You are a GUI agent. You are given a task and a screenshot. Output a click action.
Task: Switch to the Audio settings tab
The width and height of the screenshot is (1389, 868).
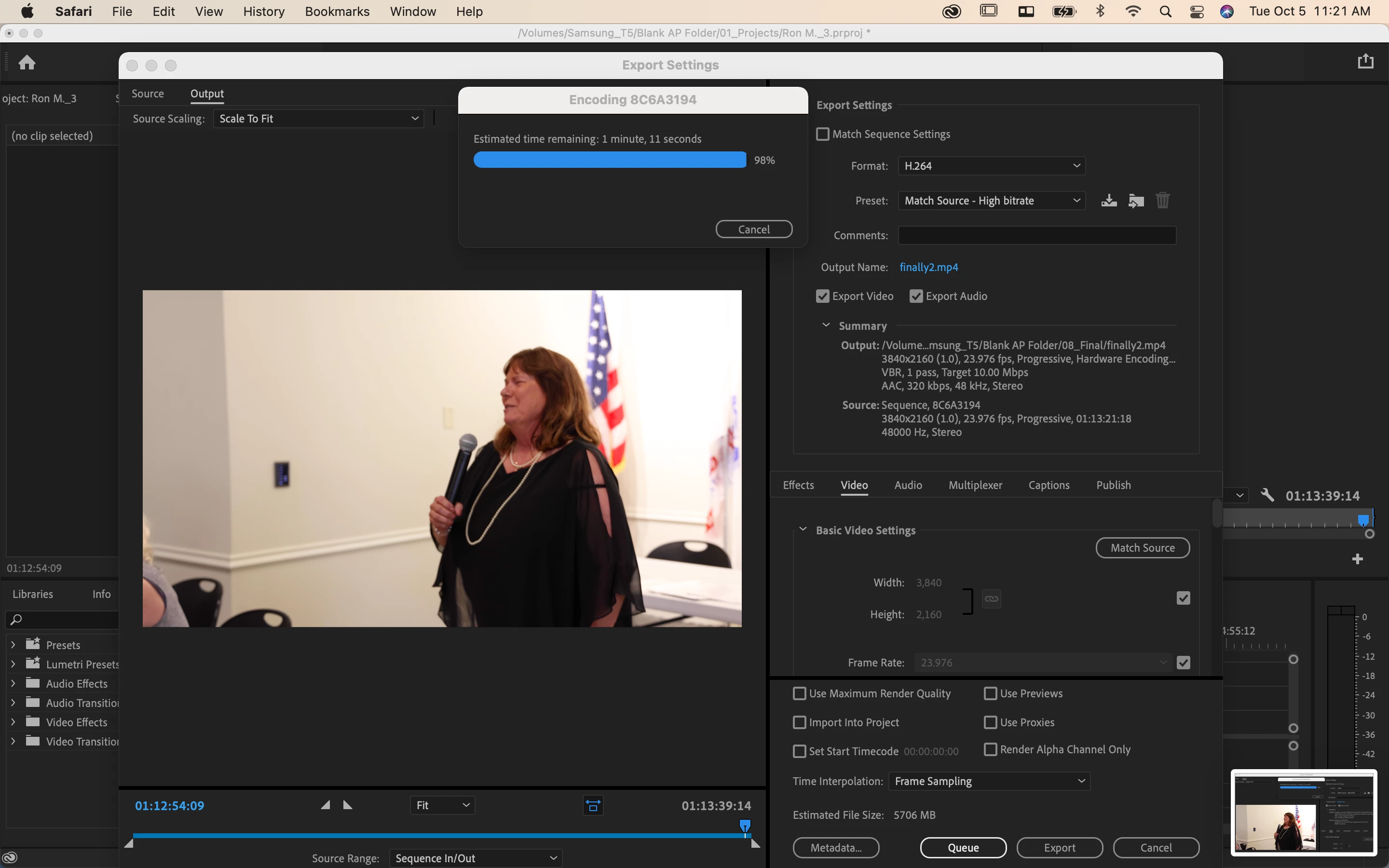[x=908, y=485]
